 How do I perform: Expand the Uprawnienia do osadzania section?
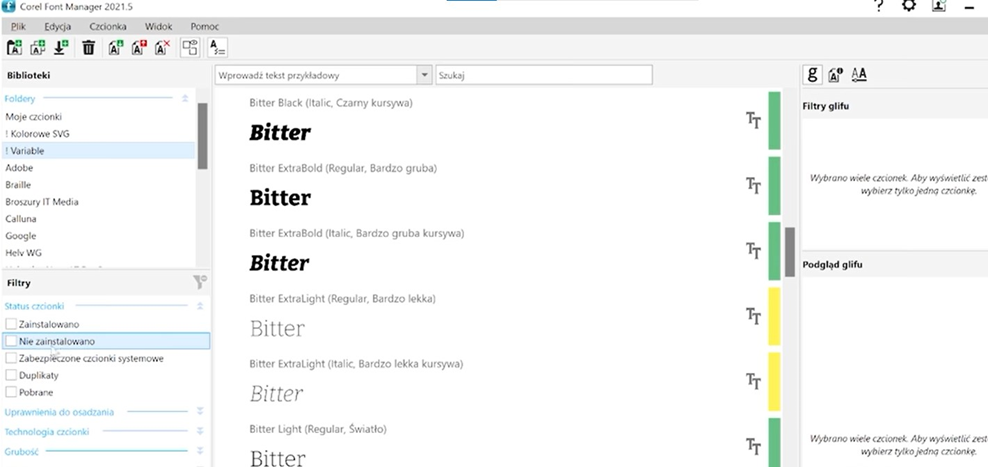[x=200, y=412]
